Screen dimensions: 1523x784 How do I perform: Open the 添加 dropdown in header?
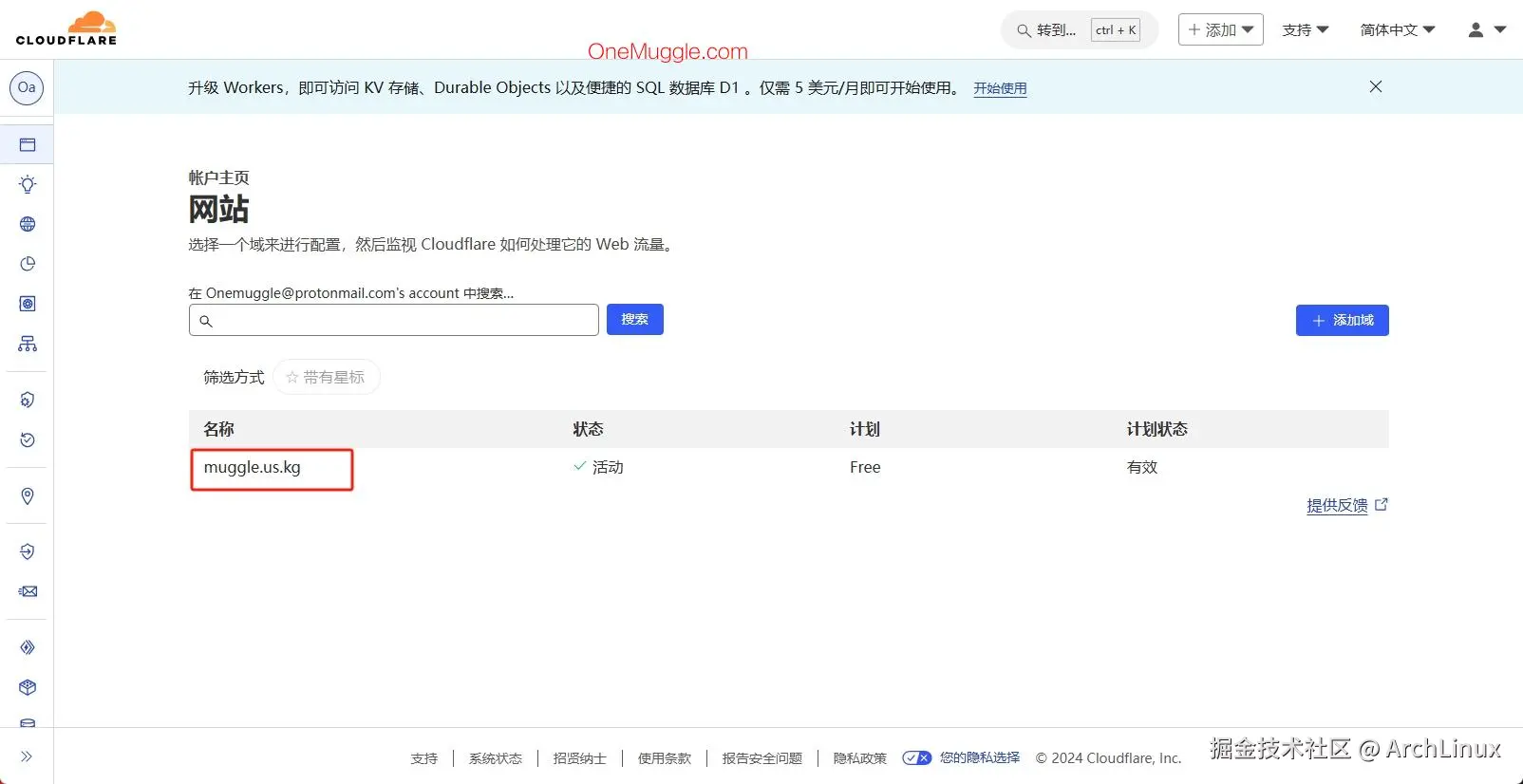point(1221,29)
